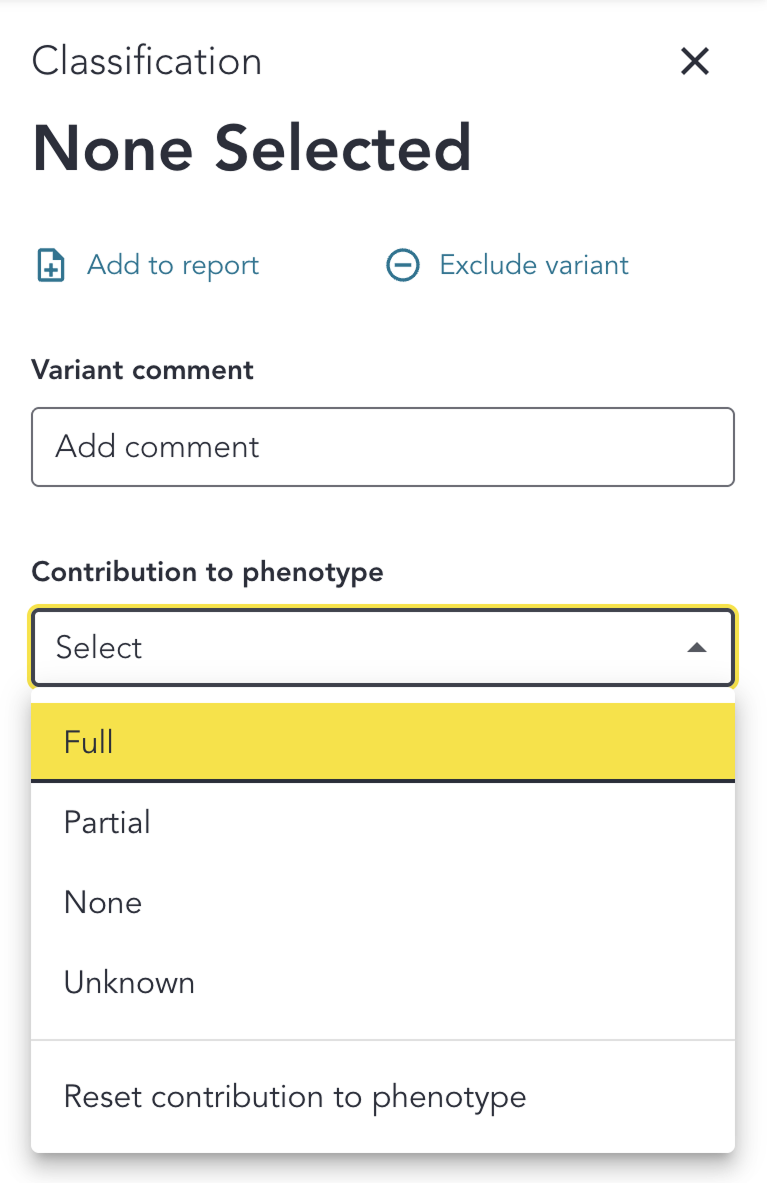Screen dimensions: 767x1183
Task: Click the highlighted Full row in the dropdown
Action: (x=383, y=742)
